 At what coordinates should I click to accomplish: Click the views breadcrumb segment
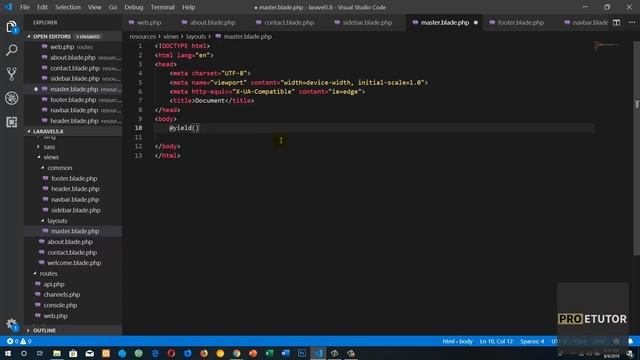click(171, 36)
